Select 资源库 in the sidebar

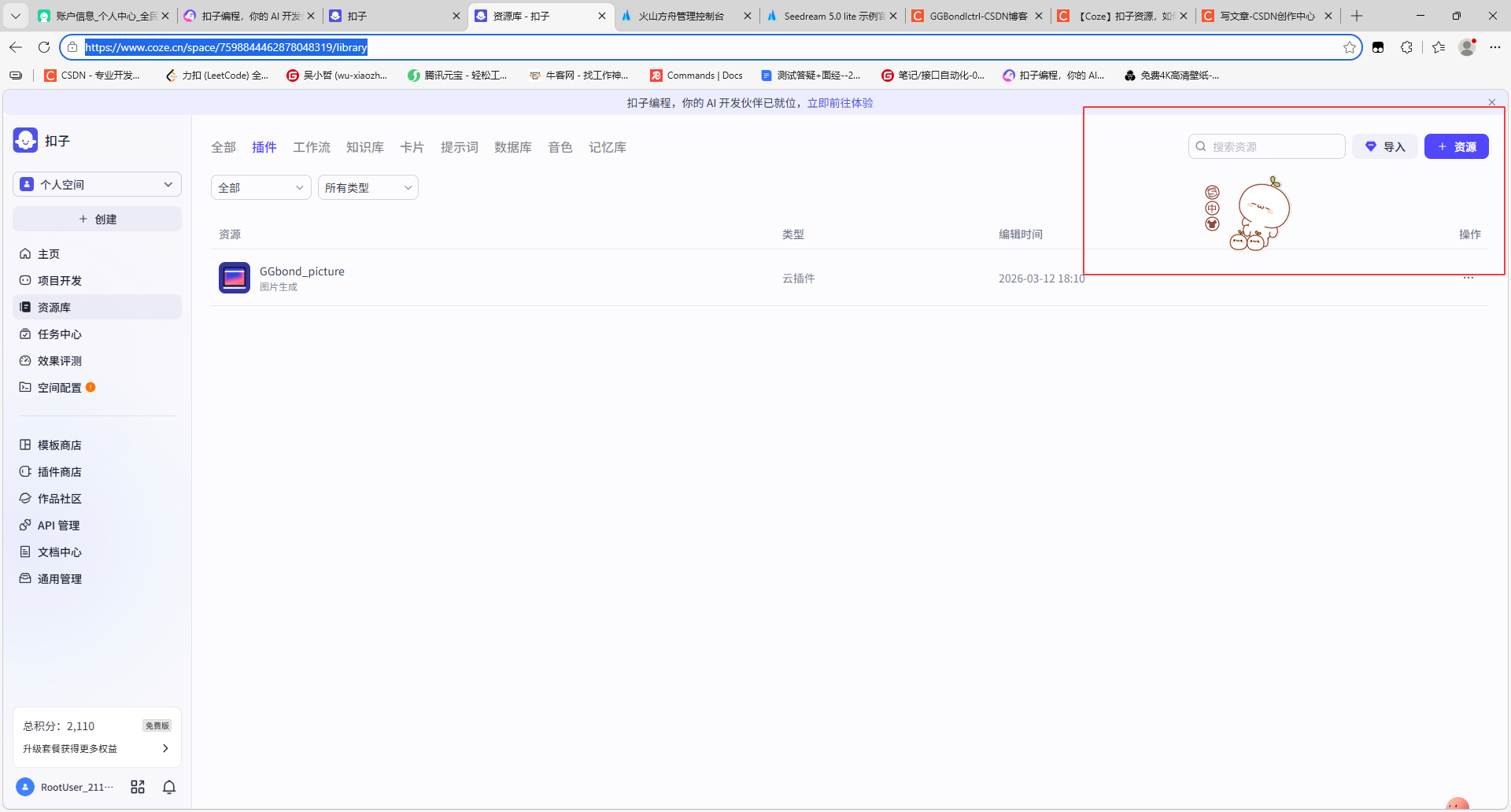tap(97, 308)
